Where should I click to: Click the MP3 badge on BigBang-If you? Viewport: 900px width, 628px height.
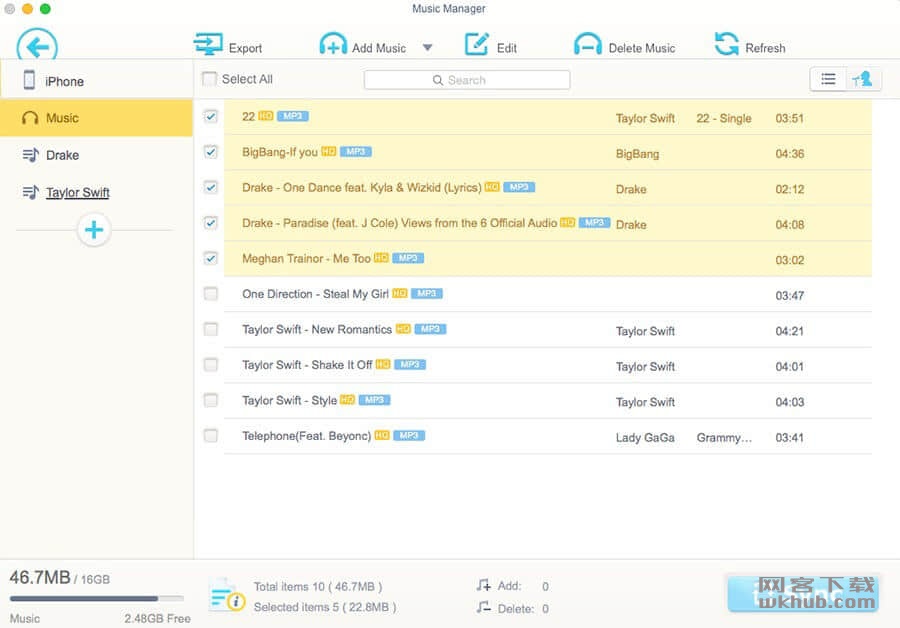(356, 152)
